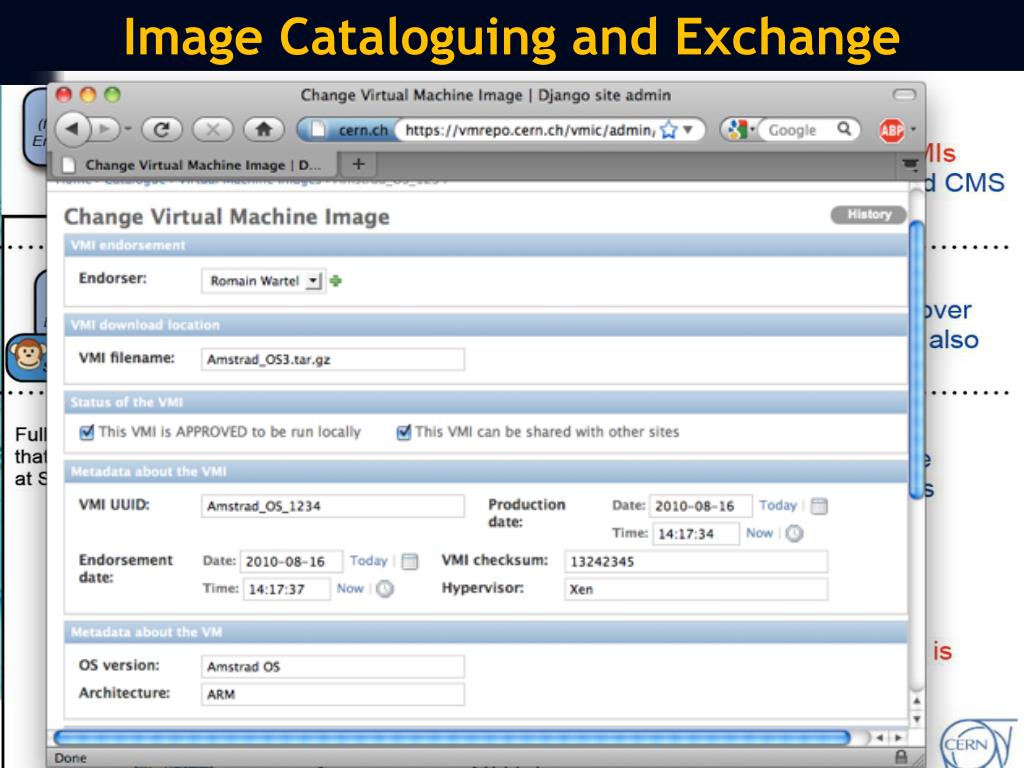This screenshot has width=1024, height=768.
Task: Open the Production time clock icon
Action: [x=794, y=534]
